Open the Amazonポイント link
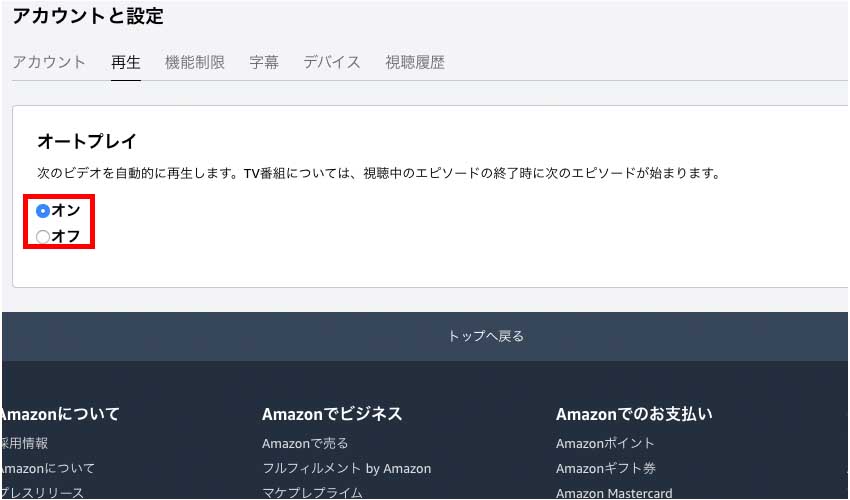 605,443
